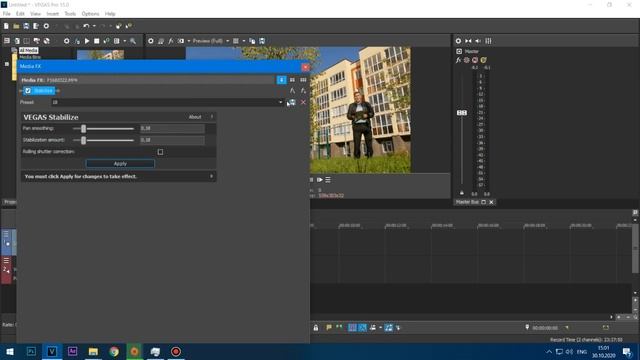The image size is (640, 360).
Task: Open Google Chrome from the taskbar
Action: point(114,351)
